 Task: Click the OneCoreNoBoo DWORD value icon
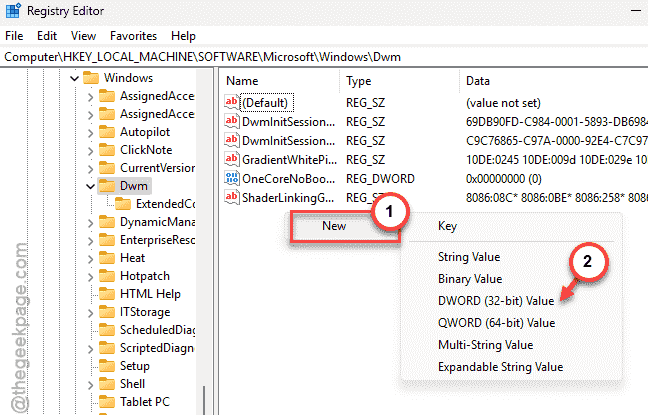231,178
